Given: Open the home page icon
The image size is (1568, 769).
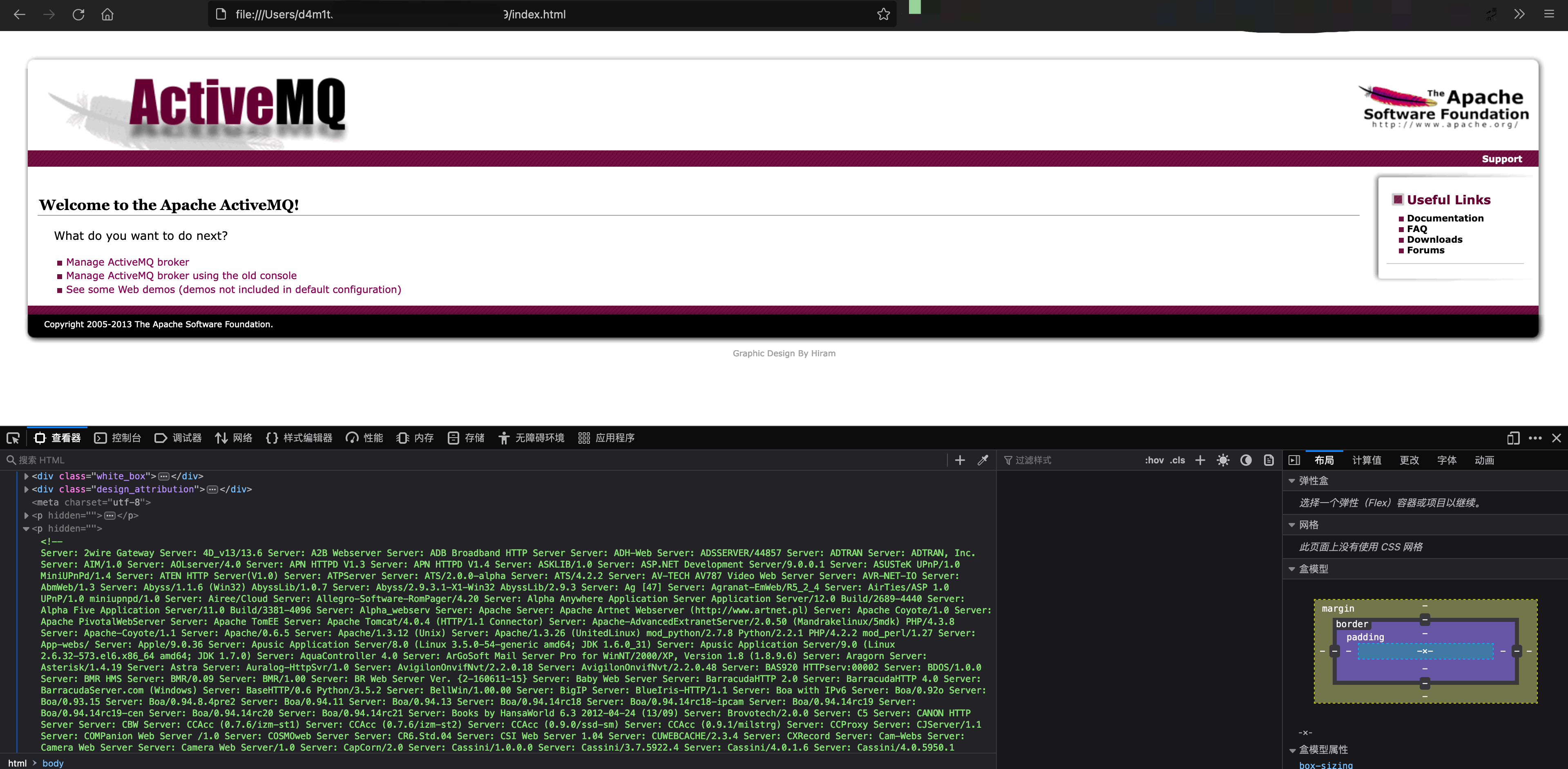Looking at the screenshot, I should tap(107, 14).
